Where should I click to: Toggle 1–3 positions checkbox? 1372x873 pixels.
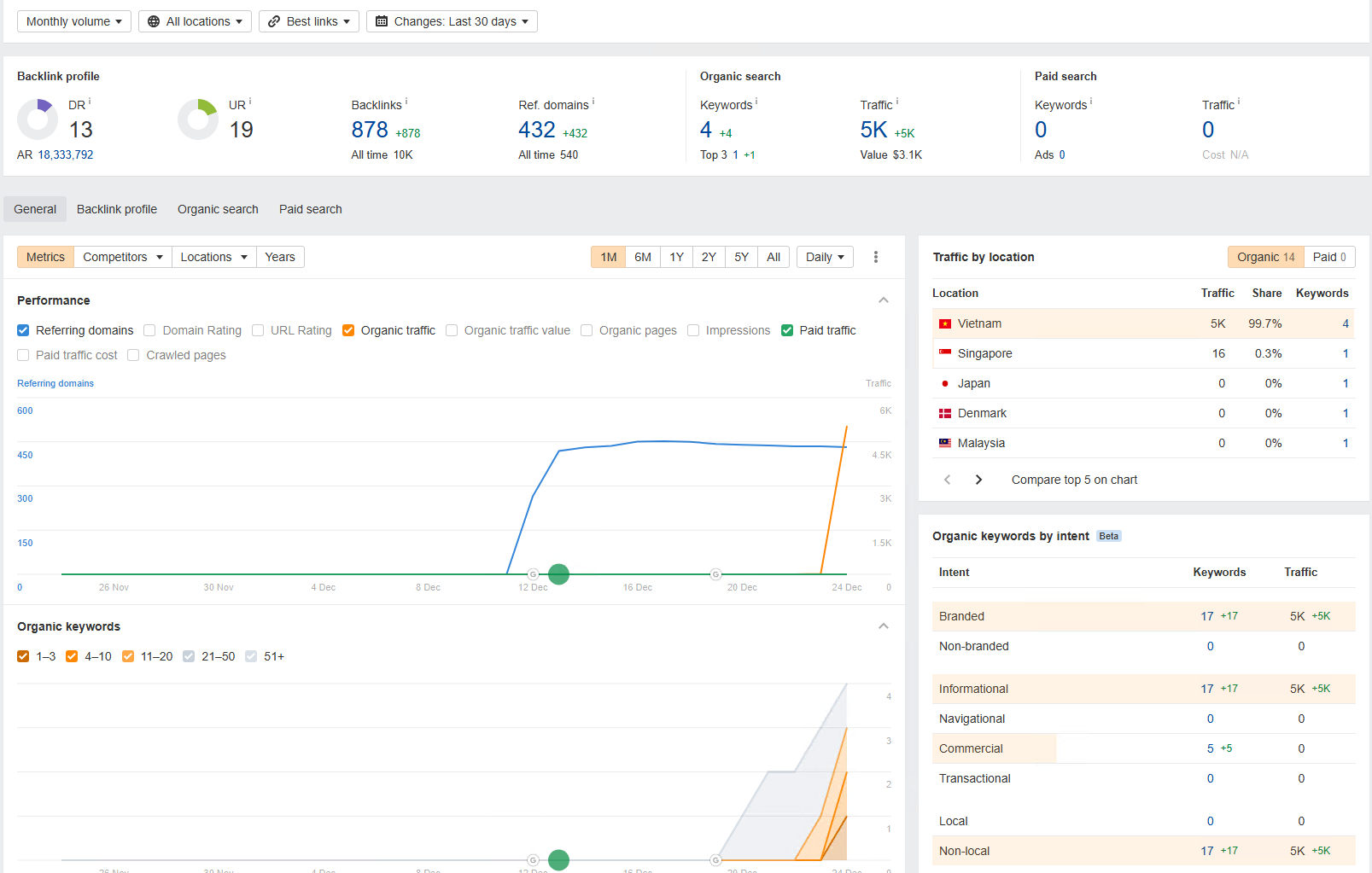23,656
